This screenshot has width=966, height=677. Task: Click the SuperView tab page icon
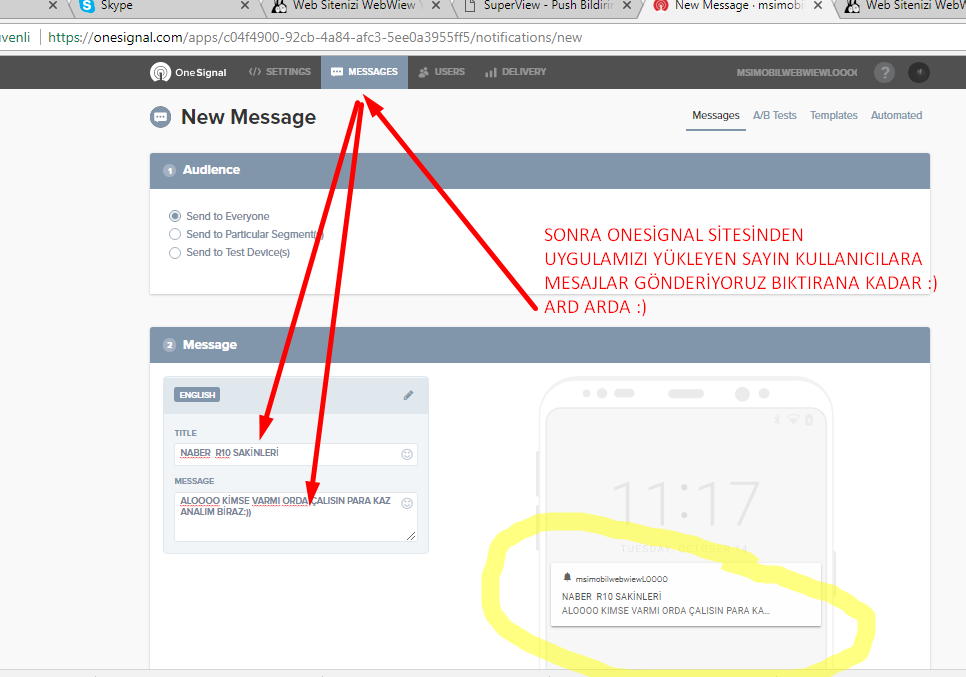(x=470, y=6)
